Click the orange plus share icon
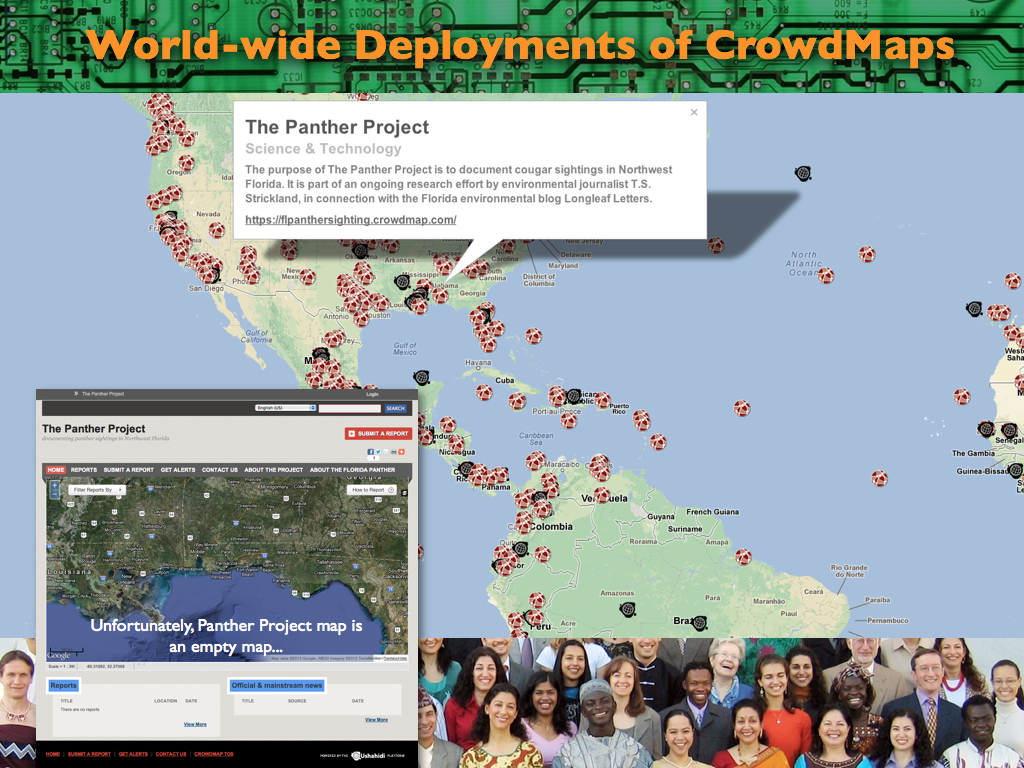The width and height of the screenshot is (1024, 768). (401, 452)
